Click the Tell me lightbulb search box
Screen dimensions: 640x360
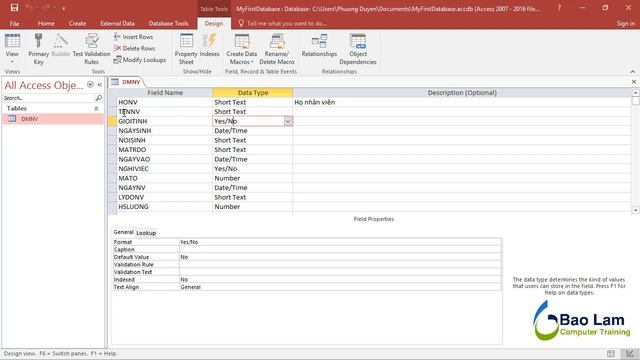[x=282, y=23]
